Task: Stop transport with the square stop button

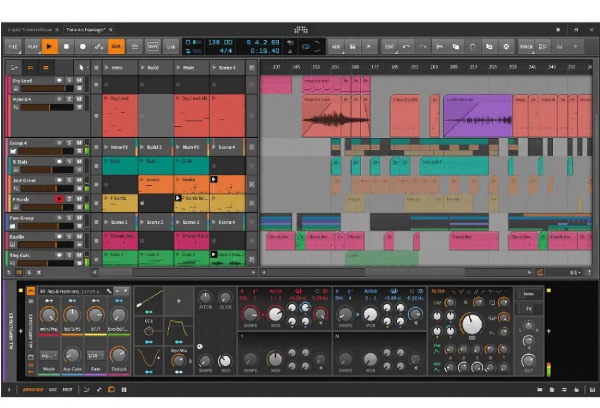Action: [x=66, y=47]
